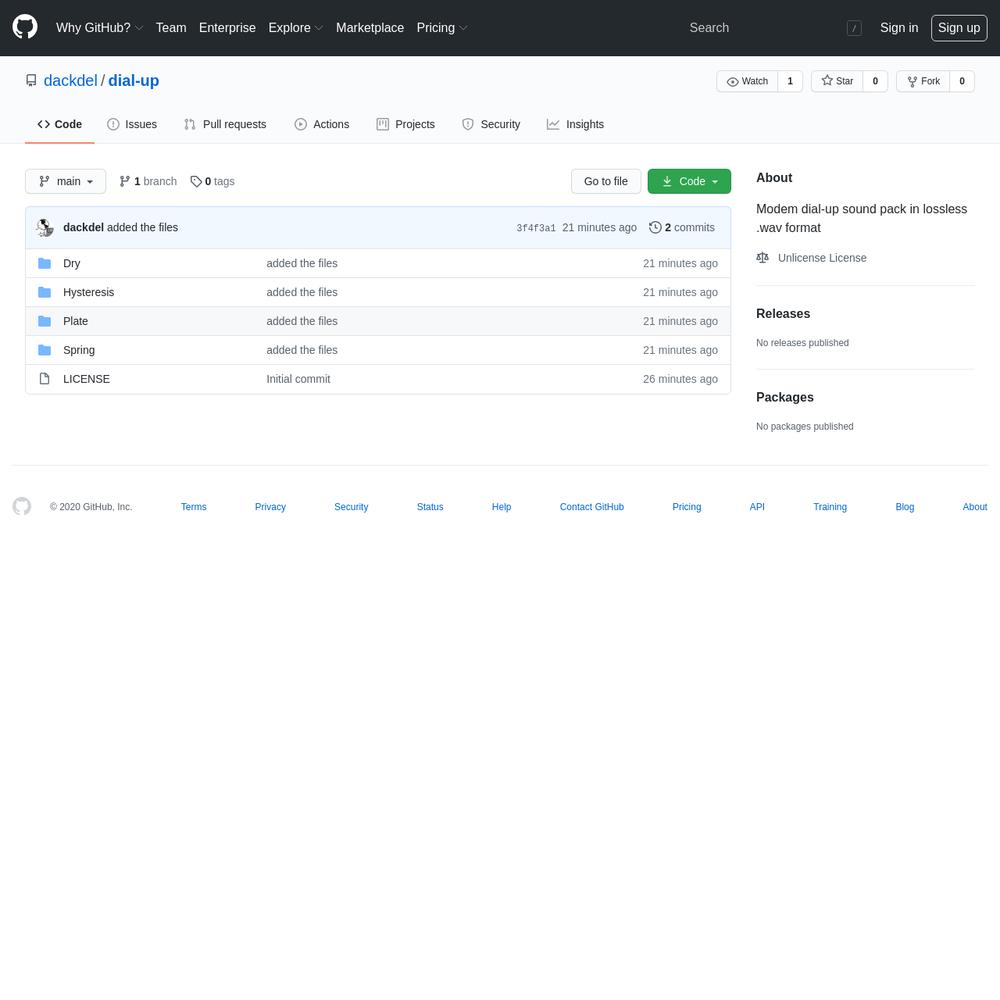Open the main branch selector
Screen dimensions: 1000x1000
click(66, 181)
